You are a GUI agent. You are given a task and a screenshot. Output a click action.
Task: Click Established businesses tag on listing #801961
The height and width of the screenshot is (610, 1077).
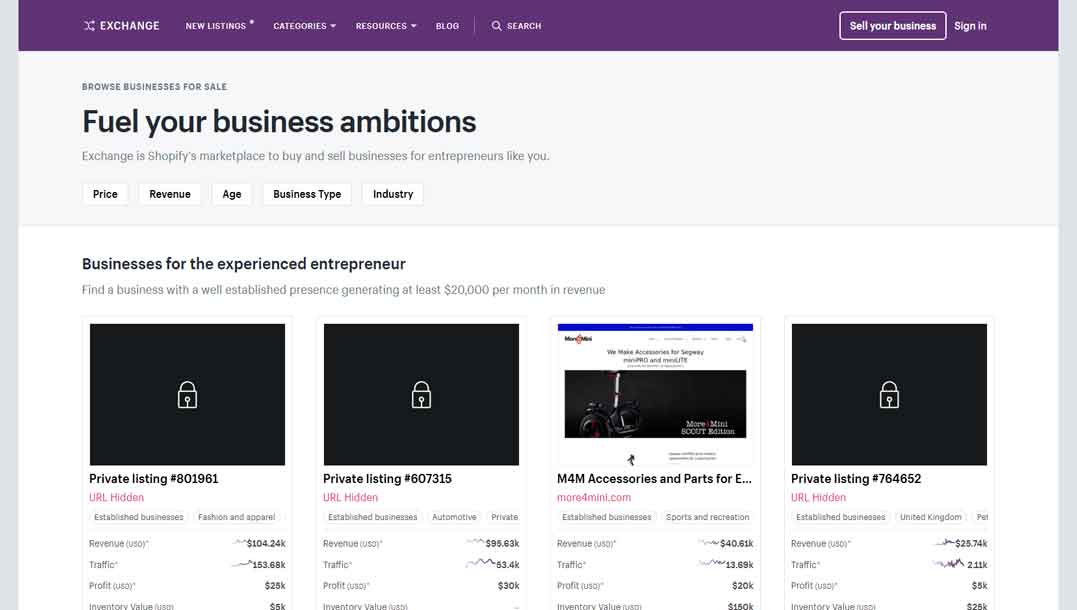coord(139,517)
